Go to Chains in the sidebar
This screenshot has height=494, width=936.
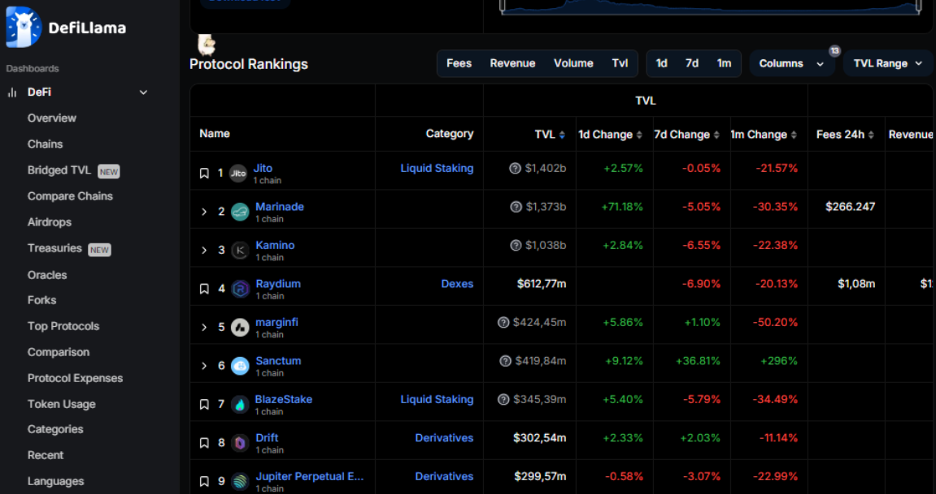(x=45, y=144)
